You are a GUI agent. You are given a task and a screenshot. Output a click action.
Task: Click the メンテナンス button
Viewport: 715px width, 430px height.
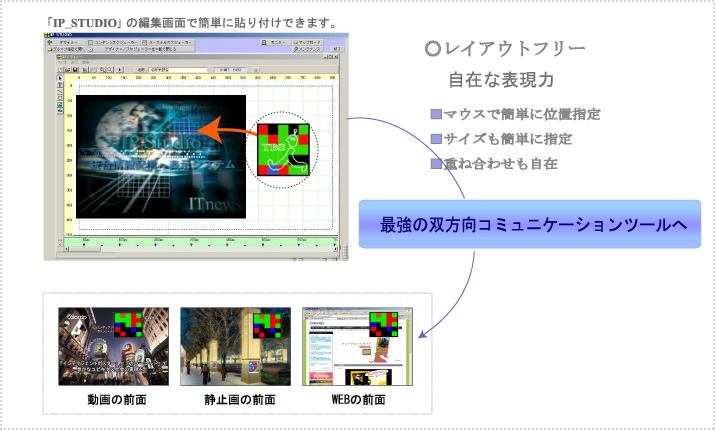tap(307, 49)
